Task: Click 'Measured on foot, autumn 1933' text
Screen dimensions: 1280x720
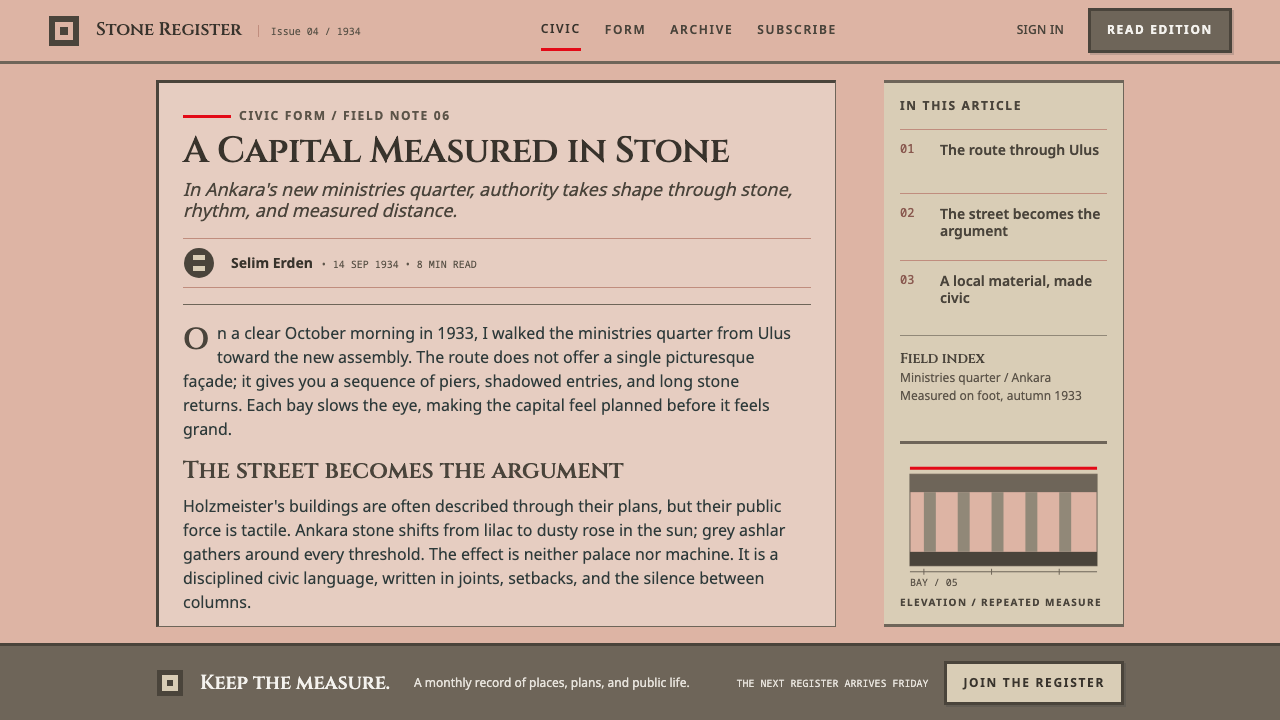Action: click(x=991, y=396)
